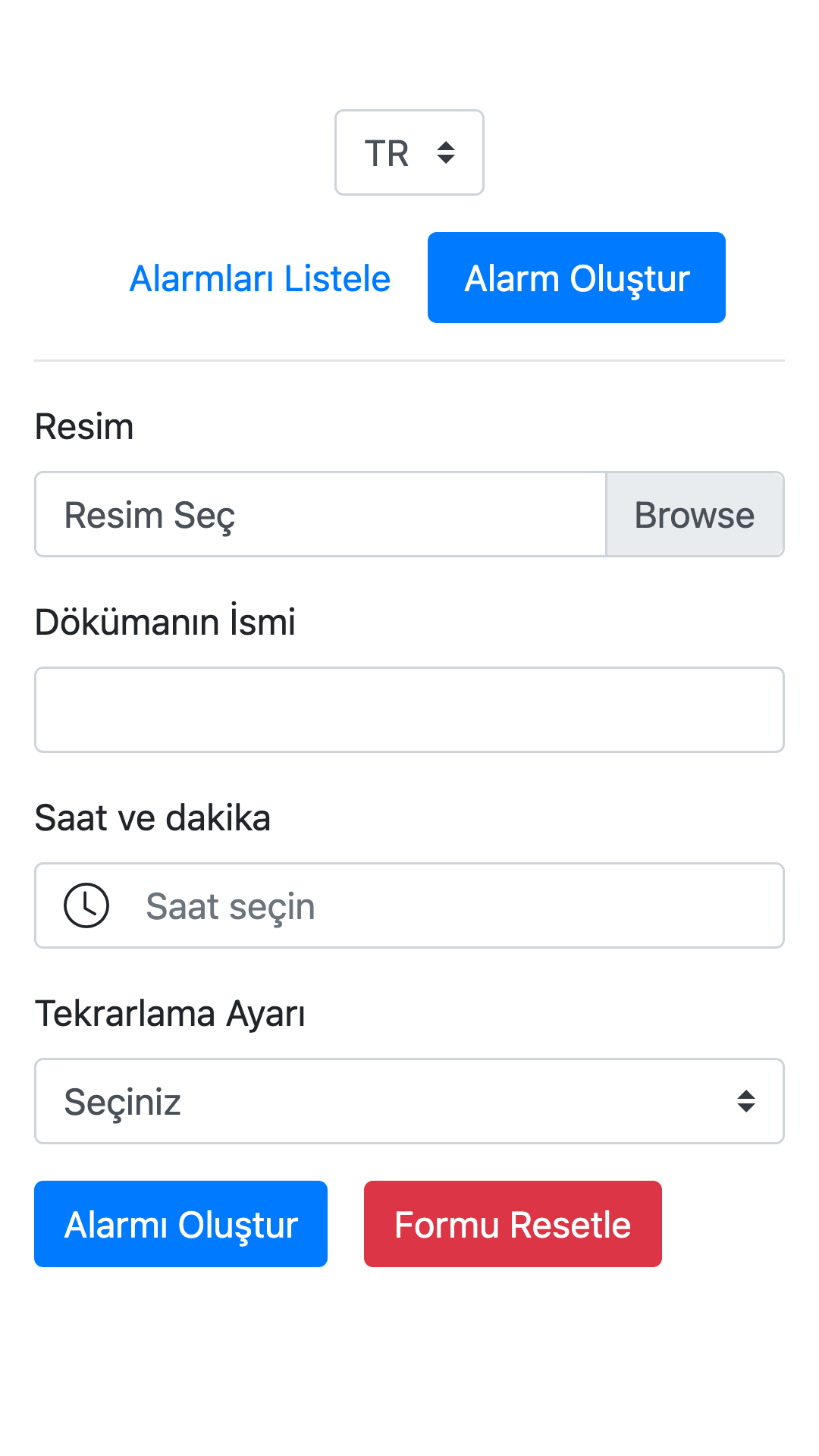Viewport: 819px width, 1456px height.
Task: Click the up-down arrows of the TR selector
Action: 446,152
